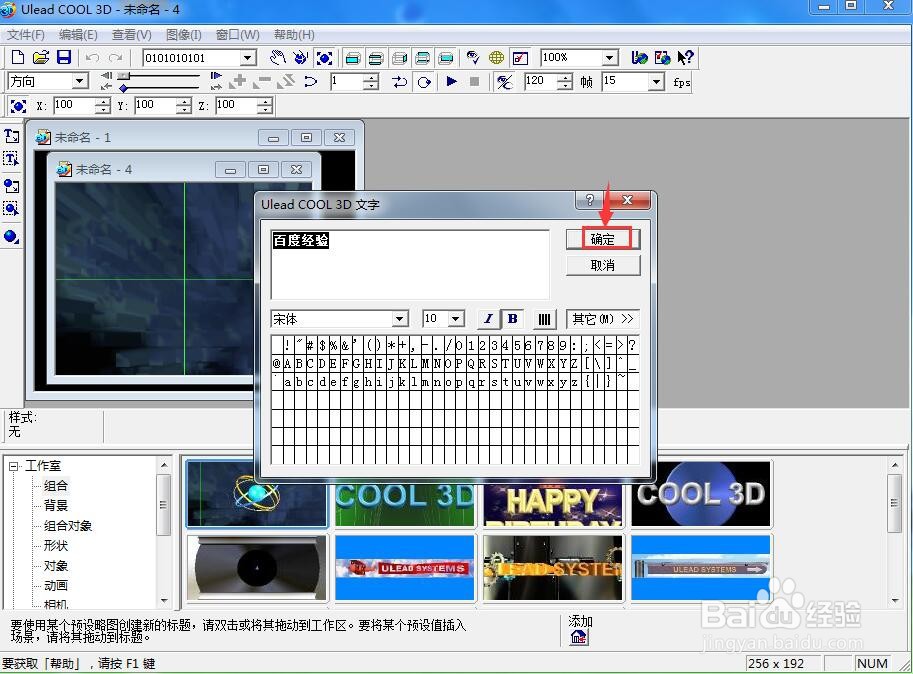Screen dimensions: 913x674
Task: Open the 方向 property dropdown
Action: point(80,81)
